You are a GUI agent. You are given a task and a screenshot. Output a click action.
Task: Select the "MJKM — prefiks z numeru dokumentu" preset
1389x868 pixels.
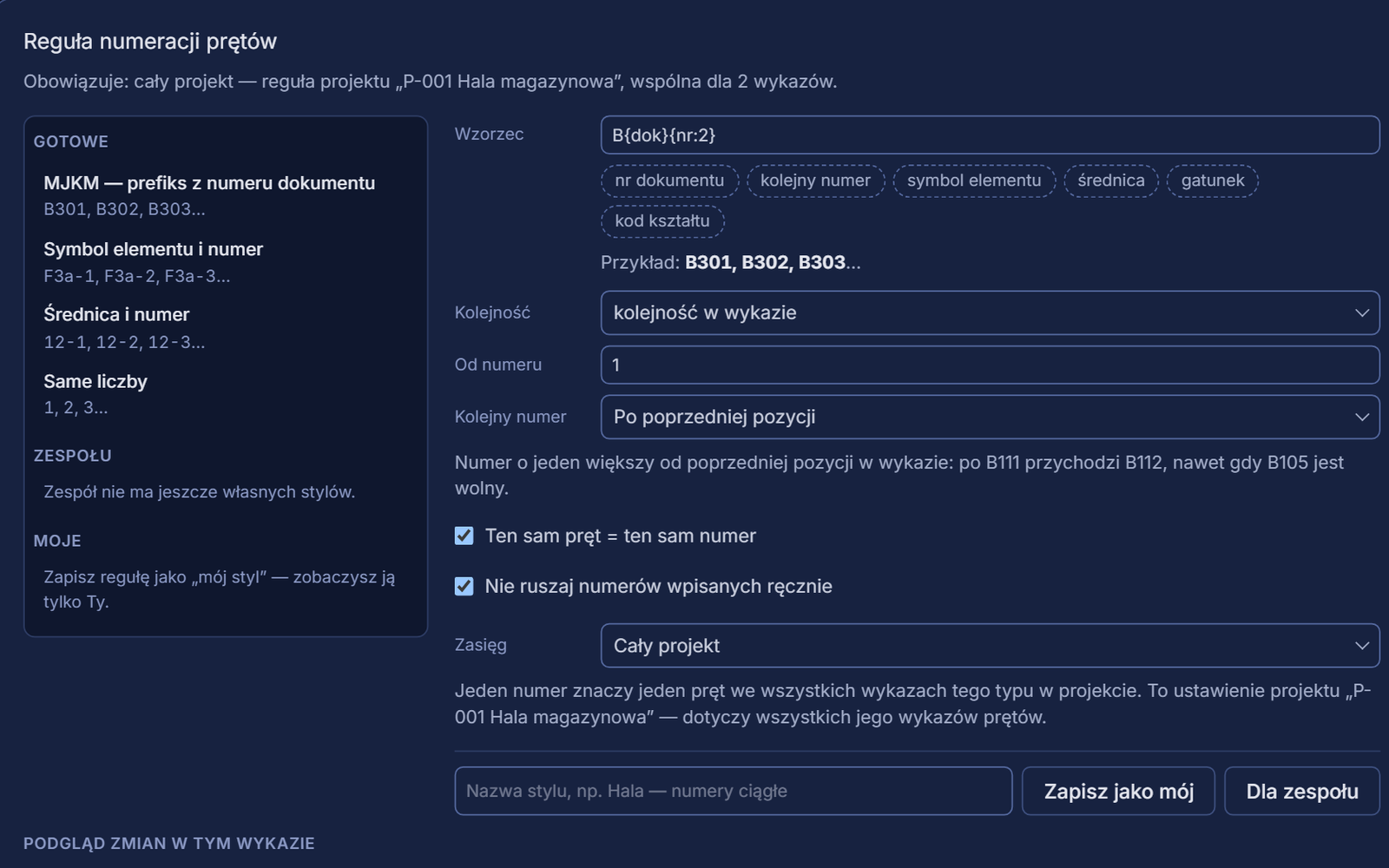tap(225, 195)
